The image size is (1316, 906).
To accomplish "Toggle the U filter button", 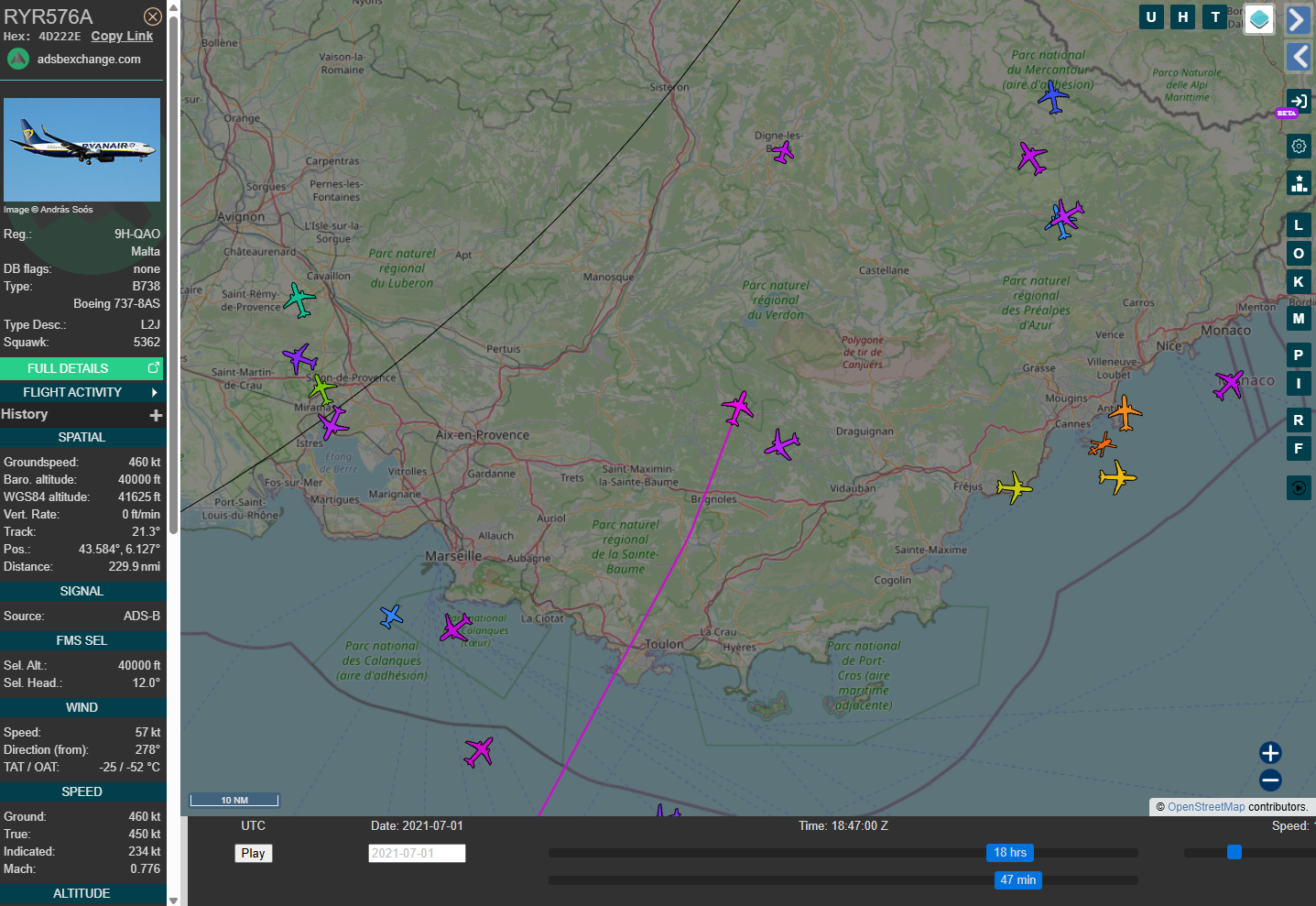I will click(x=1151, y=16).
